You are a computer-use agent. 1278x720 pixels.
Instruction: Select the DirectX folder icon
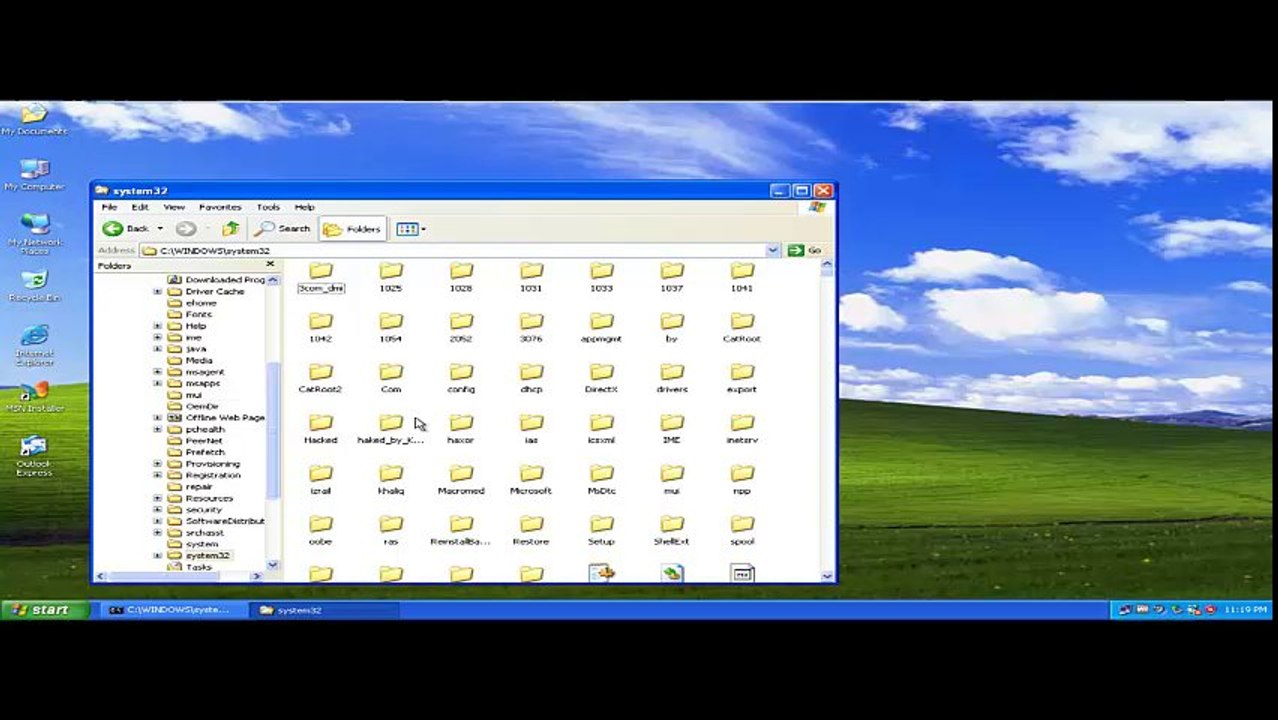(x=601, y=372)
